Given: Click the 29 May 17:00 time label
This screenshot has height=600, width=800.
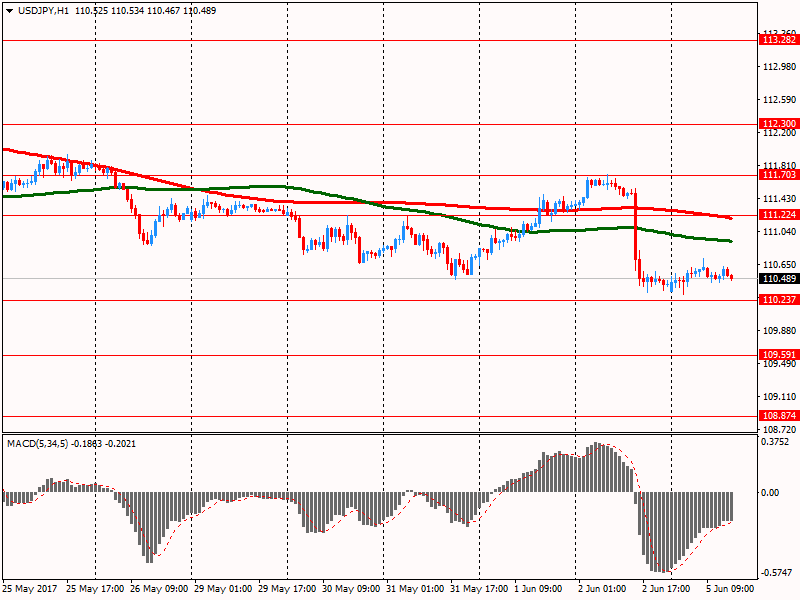Looking at the screenshot, I should pos(287,589).
